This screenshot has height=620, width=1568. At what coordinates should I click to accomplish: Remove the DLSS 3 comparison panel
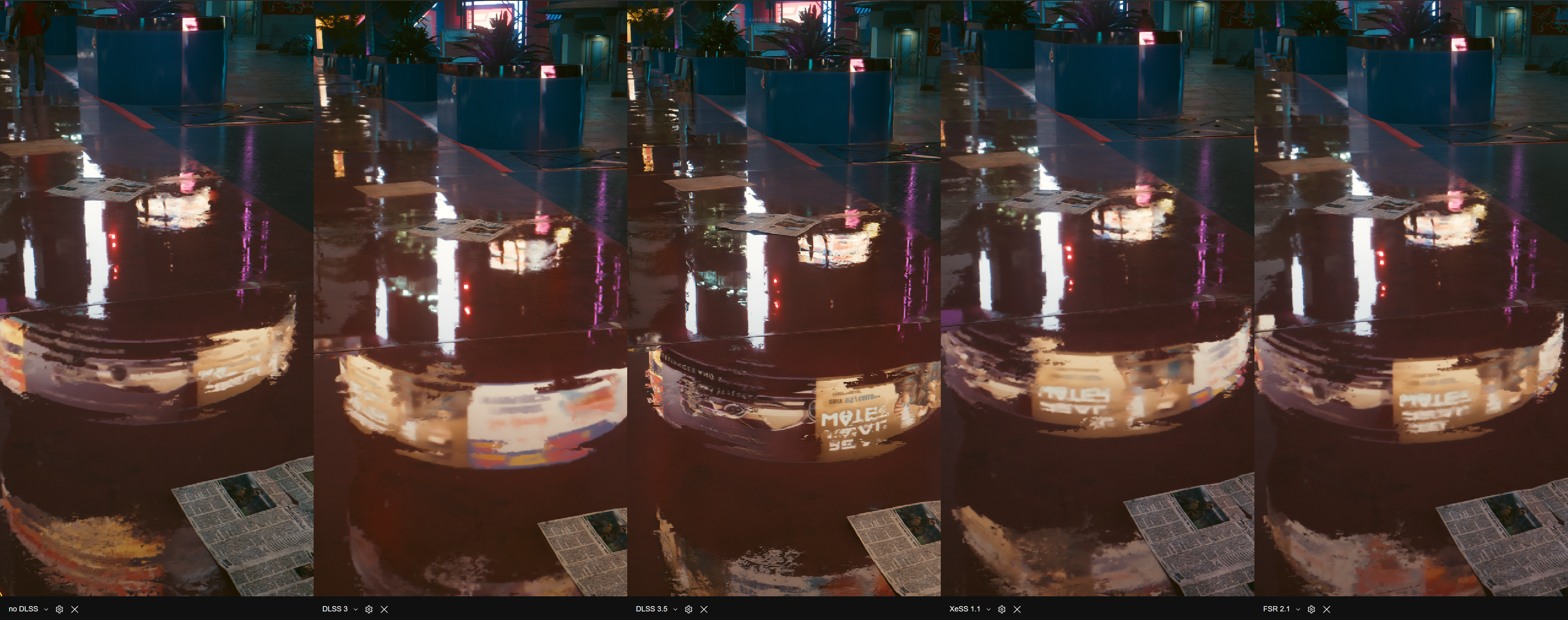384,609
